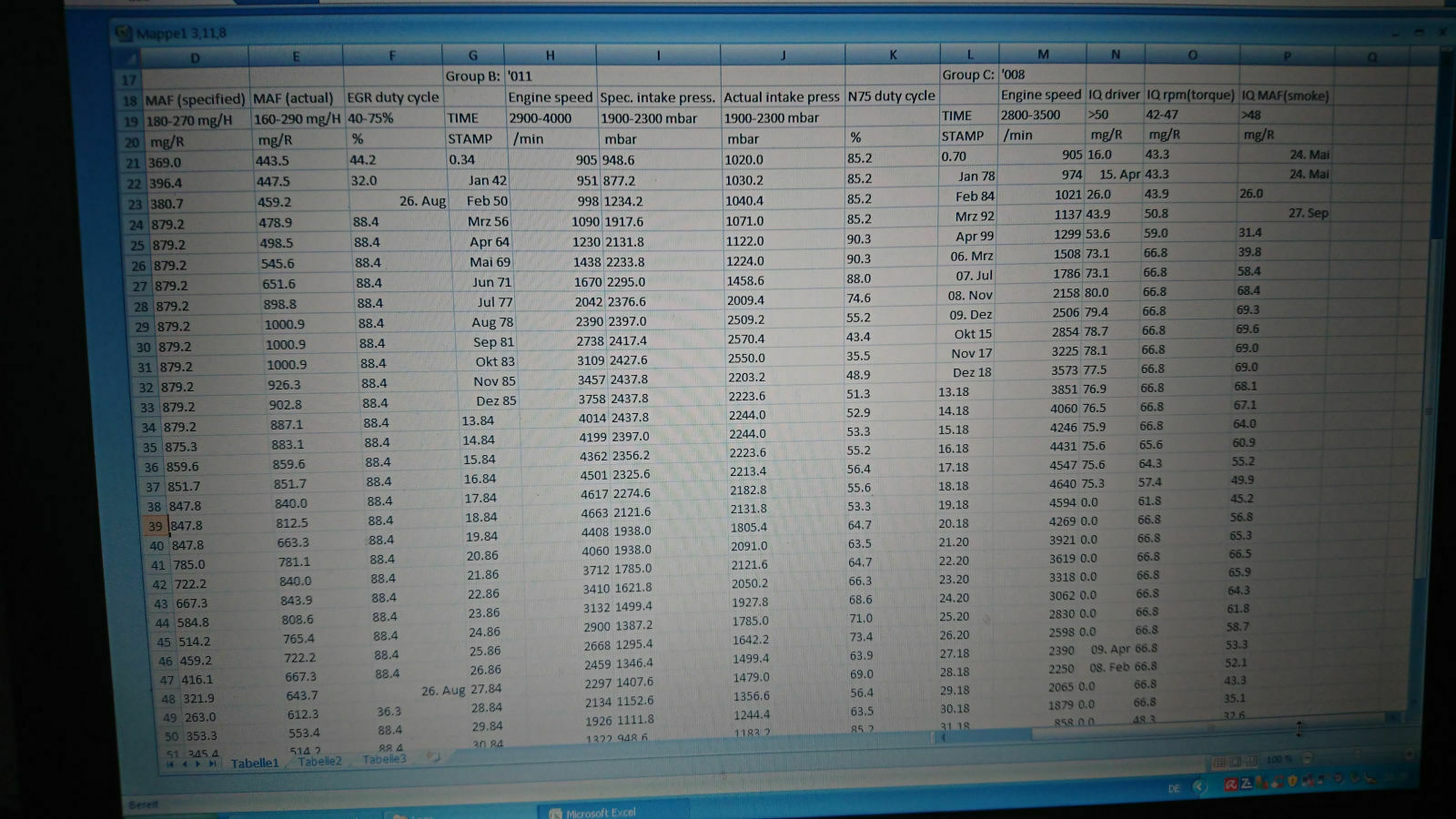Screen dimensions: 1456x819
Task: Click the zoom out minus button
Action: [x=1307, y=758]
